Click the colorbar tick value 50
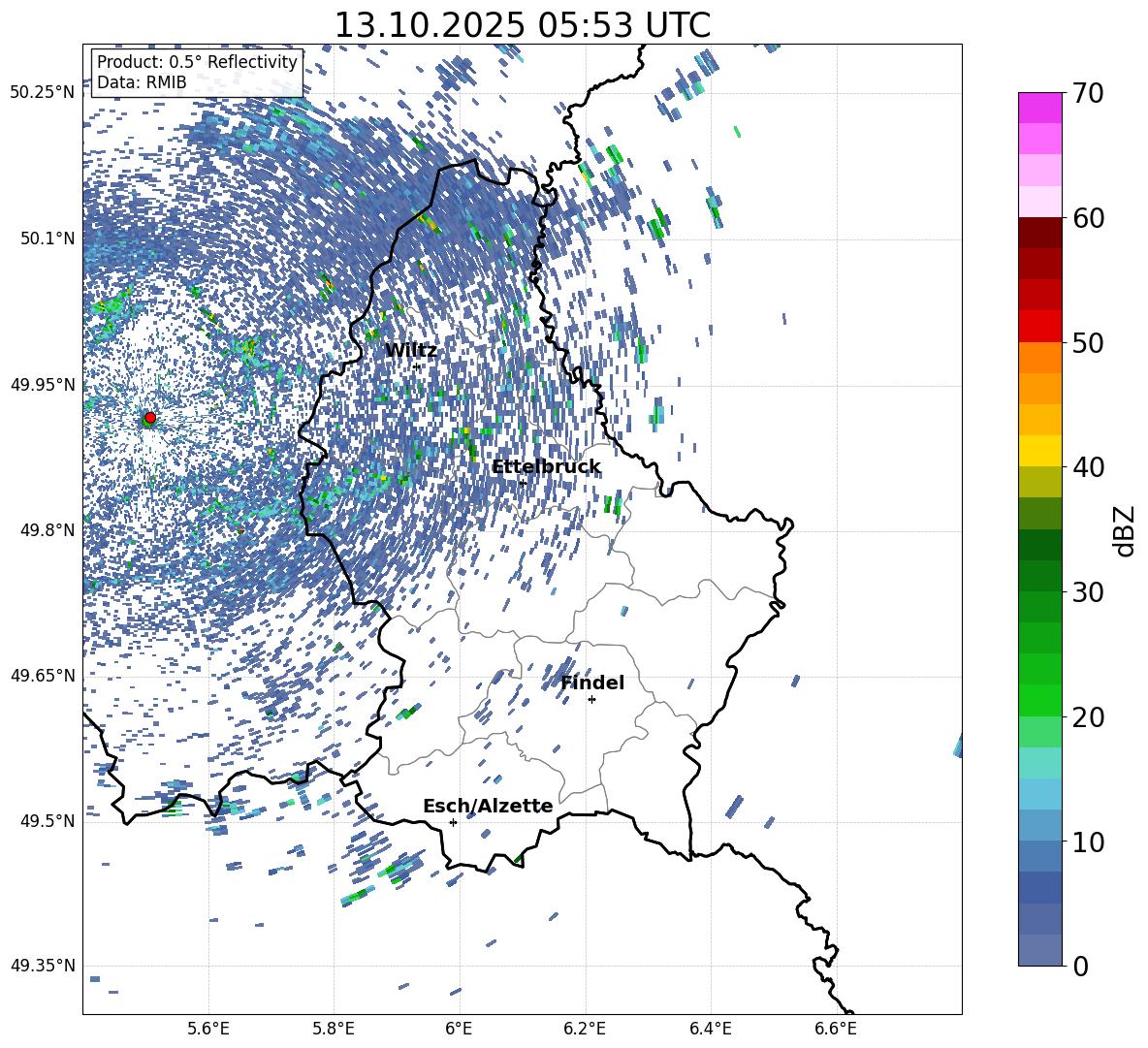 [x=1088, y=342]
